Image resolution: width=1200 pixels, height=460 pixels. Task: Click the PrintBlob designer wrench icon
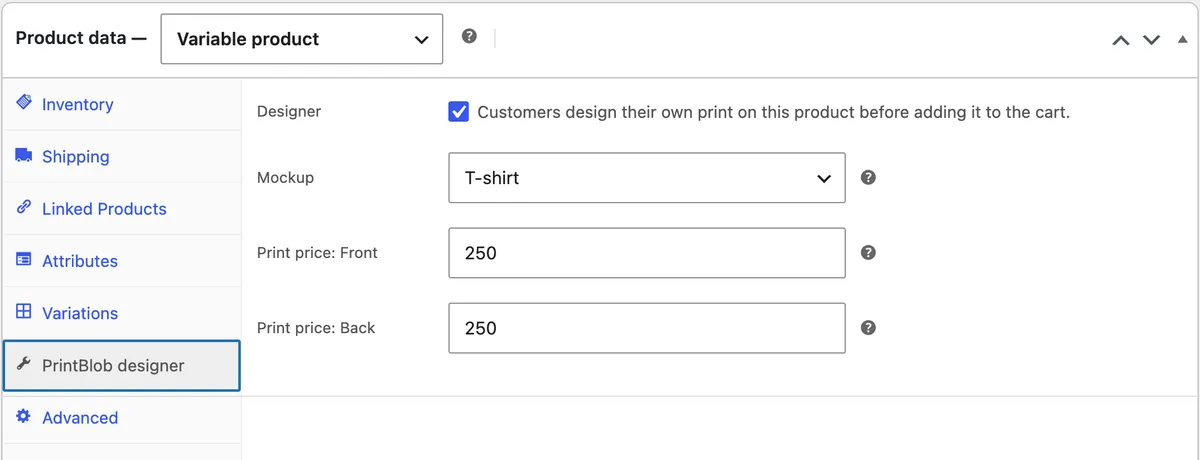[x=24, y=364]
